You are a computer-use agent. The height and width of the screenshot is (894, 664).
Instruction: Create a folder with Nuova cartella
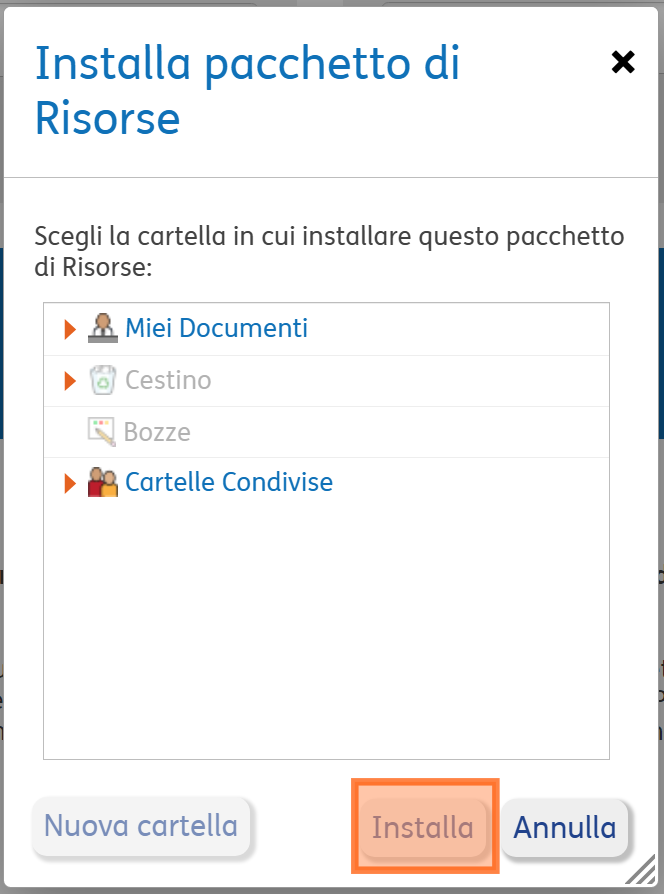pyautogui.click(x=141, y=826)
